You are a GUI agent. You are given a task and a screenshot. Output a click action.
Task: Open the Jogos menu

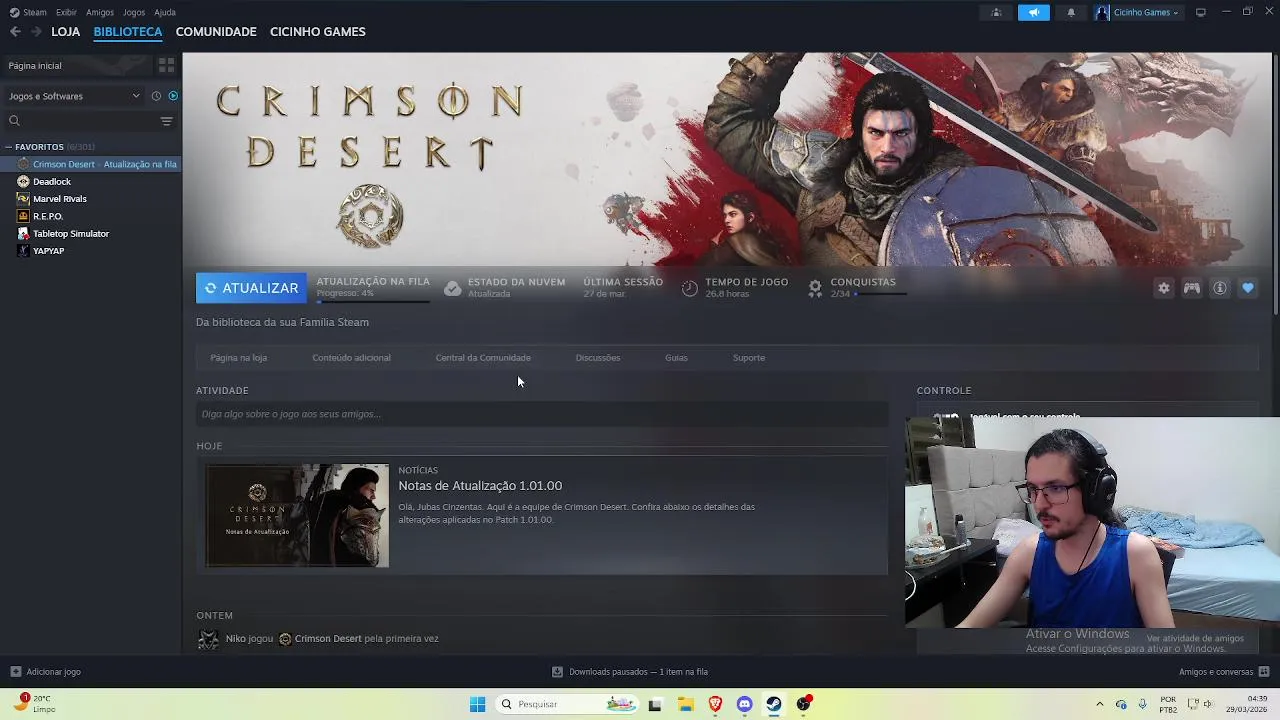point(134,12)
